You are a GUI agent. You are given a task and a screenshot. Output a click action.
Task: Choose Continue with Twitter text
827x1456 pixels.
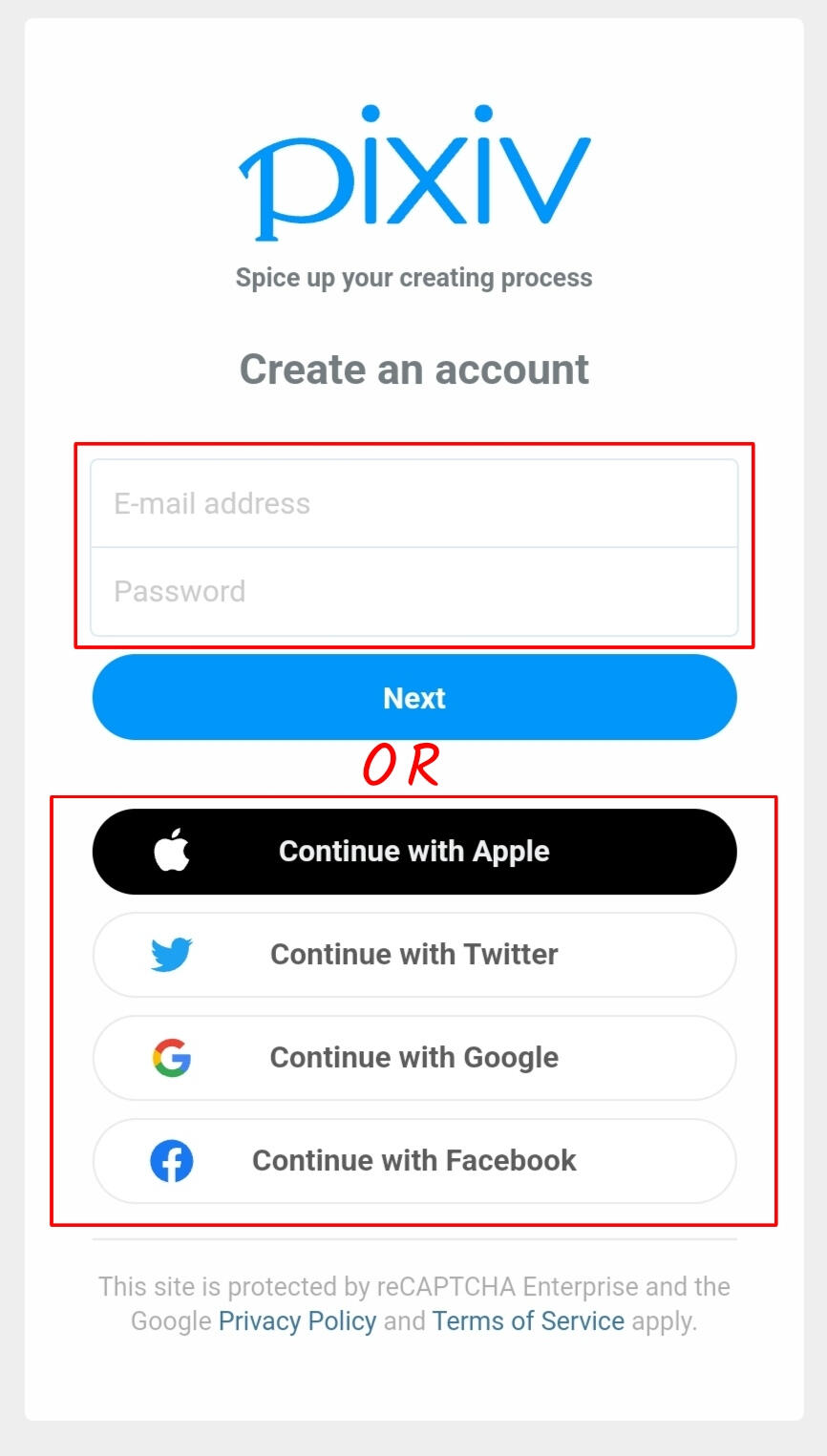click(x=414, y=954)
